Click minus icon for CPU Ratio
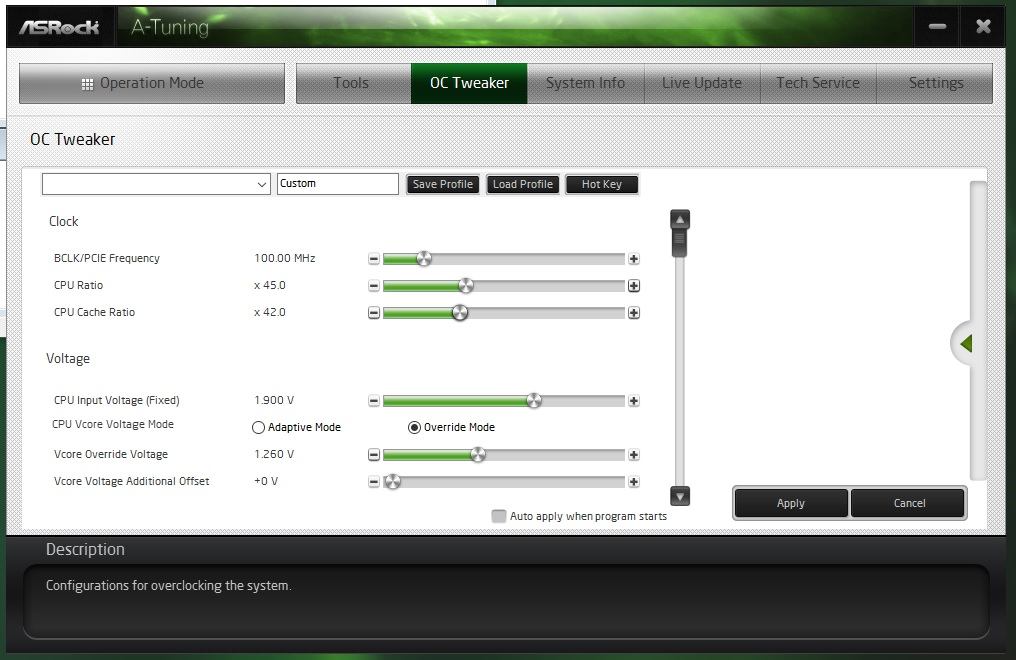The width and height of the screenshot is (1016, 660). pyautogui.click(x=374, y=286)
